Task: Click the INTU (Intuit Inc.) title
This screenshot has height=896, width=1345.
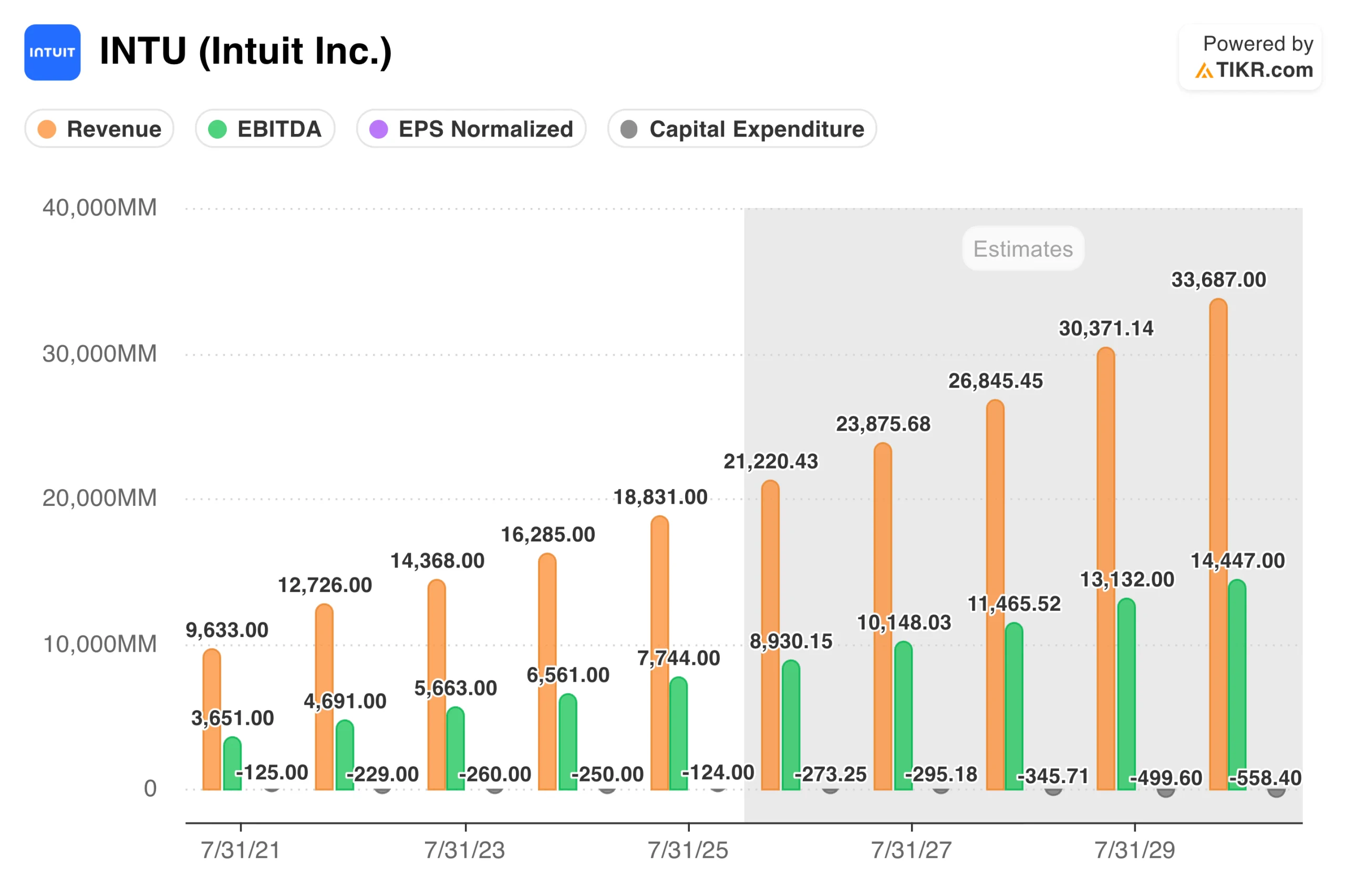Action: pyautogui.click(x=247, y=51)
